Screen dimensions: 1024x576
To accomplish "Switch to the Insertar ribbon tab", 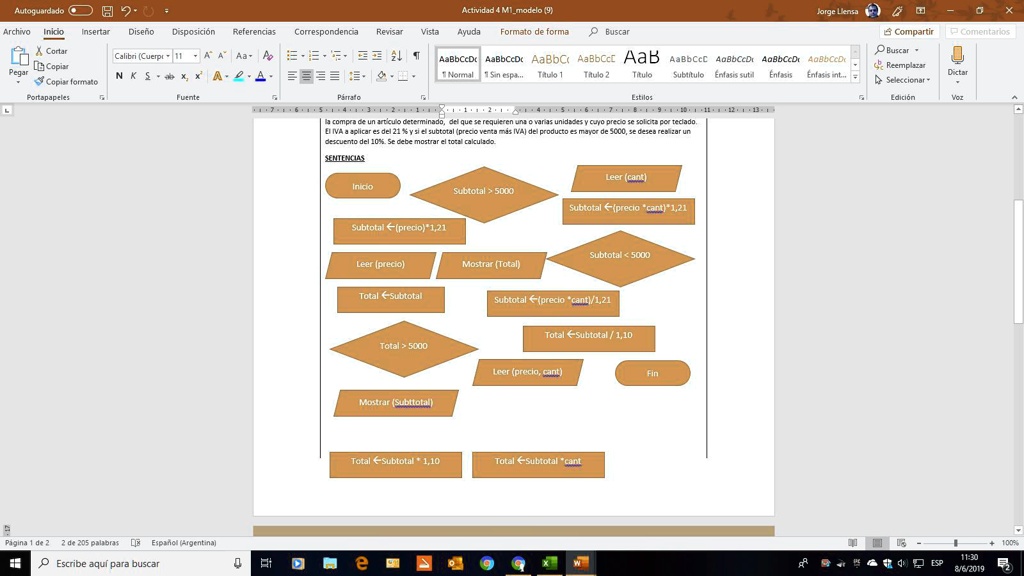I will click(95, 31).
